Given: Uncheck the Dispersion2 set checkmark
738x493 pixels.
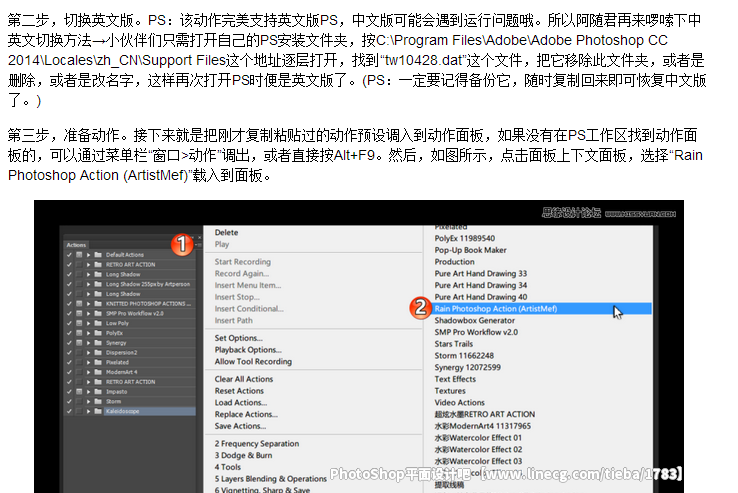Looking at the screenshot, I should (x=69, y=353).
